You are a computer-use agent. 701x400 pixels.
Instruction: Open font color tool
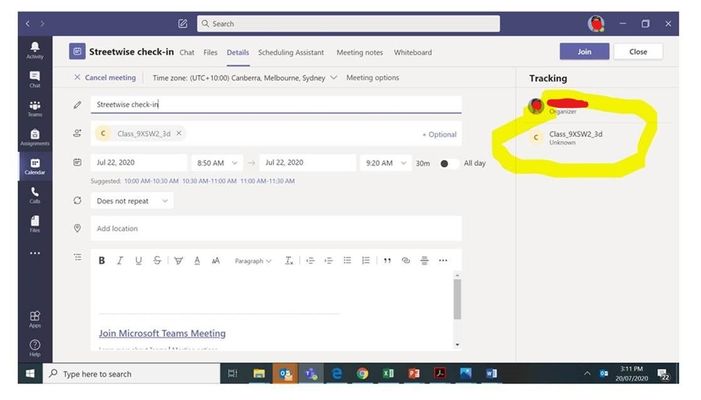tap(197, 261)
